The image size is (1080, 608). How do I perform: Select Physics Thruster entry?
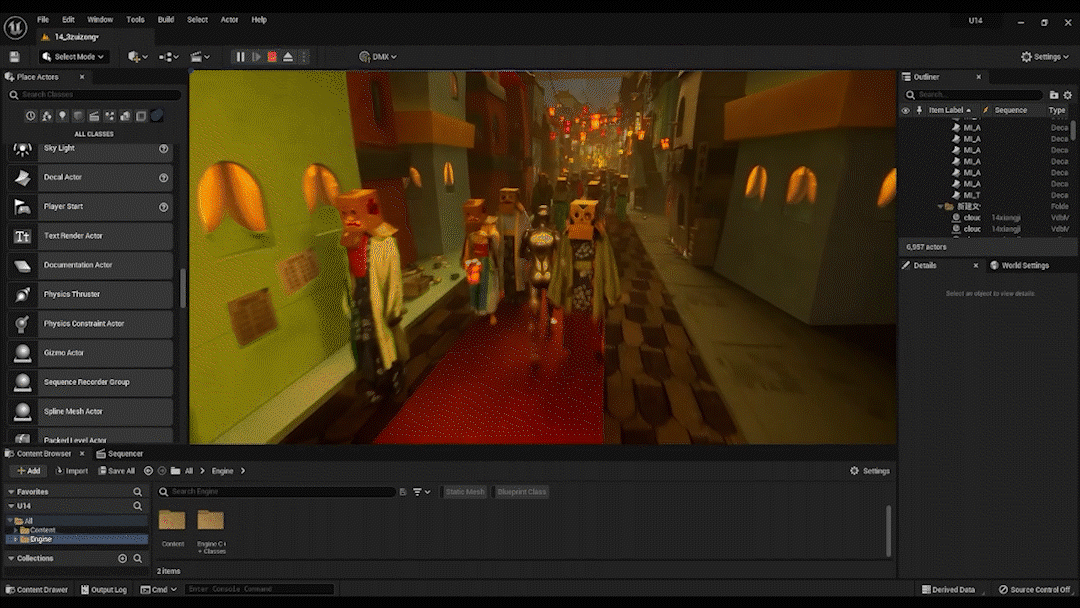[90, 295]
